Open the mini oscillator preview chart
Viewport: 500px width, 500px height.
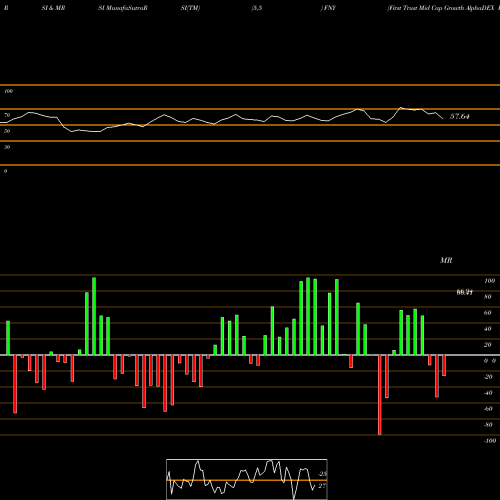(x=247, y=479)
